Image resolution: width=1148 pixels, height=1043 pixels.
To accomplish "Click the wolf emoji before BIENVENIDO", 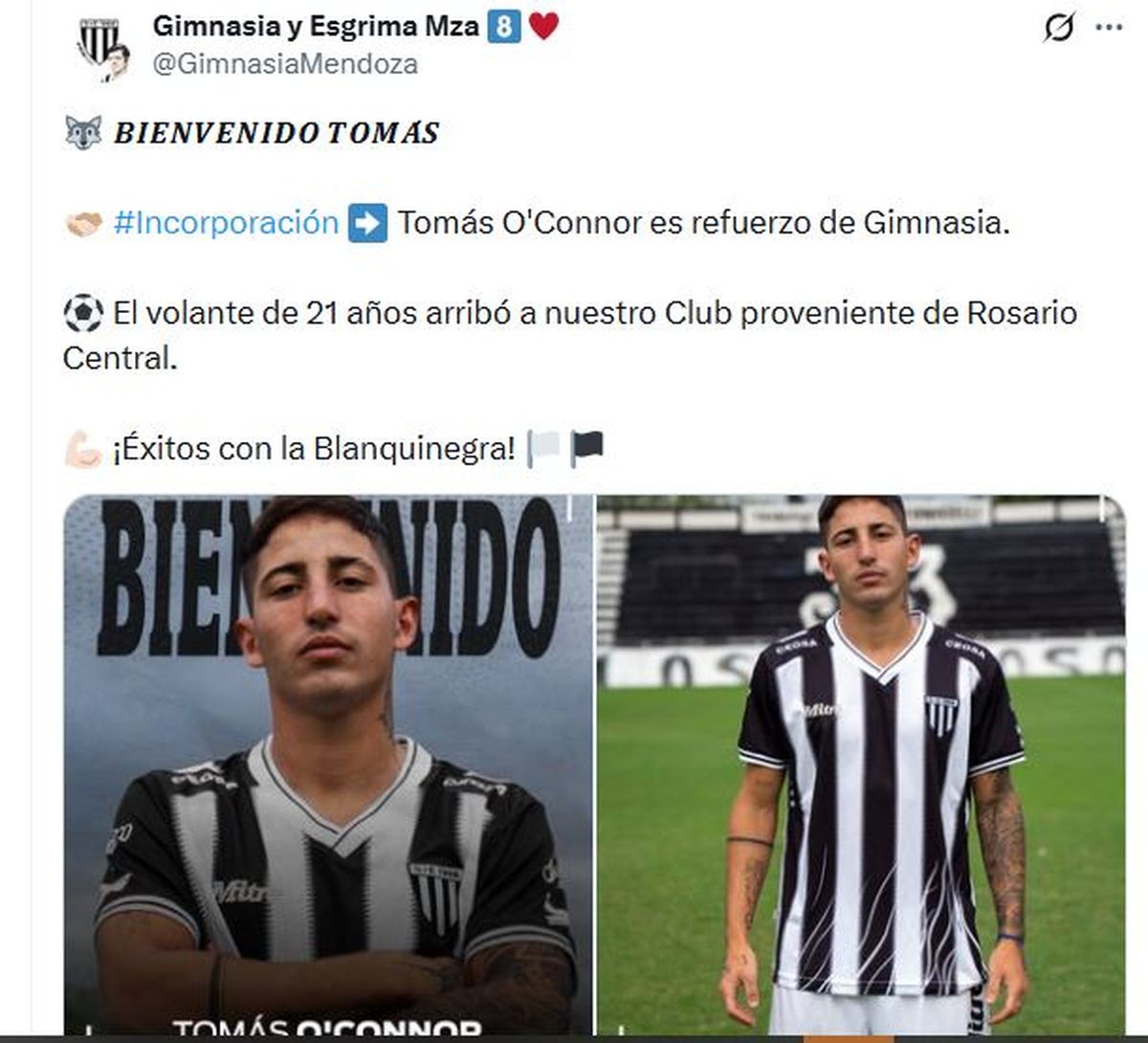I will [x=83, y=132].
